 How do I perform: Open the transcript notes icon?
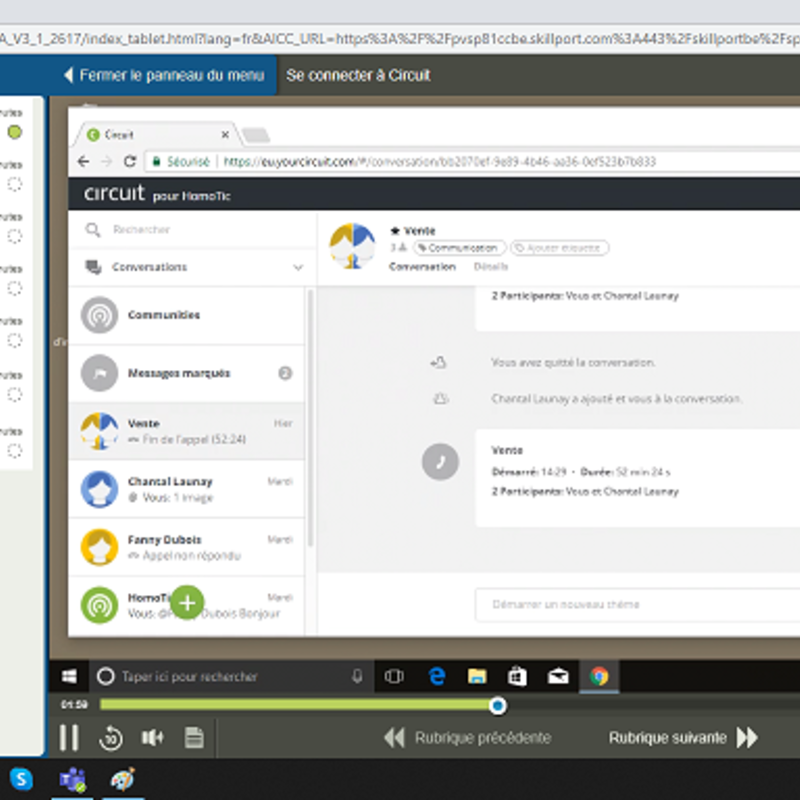point(194,738)
